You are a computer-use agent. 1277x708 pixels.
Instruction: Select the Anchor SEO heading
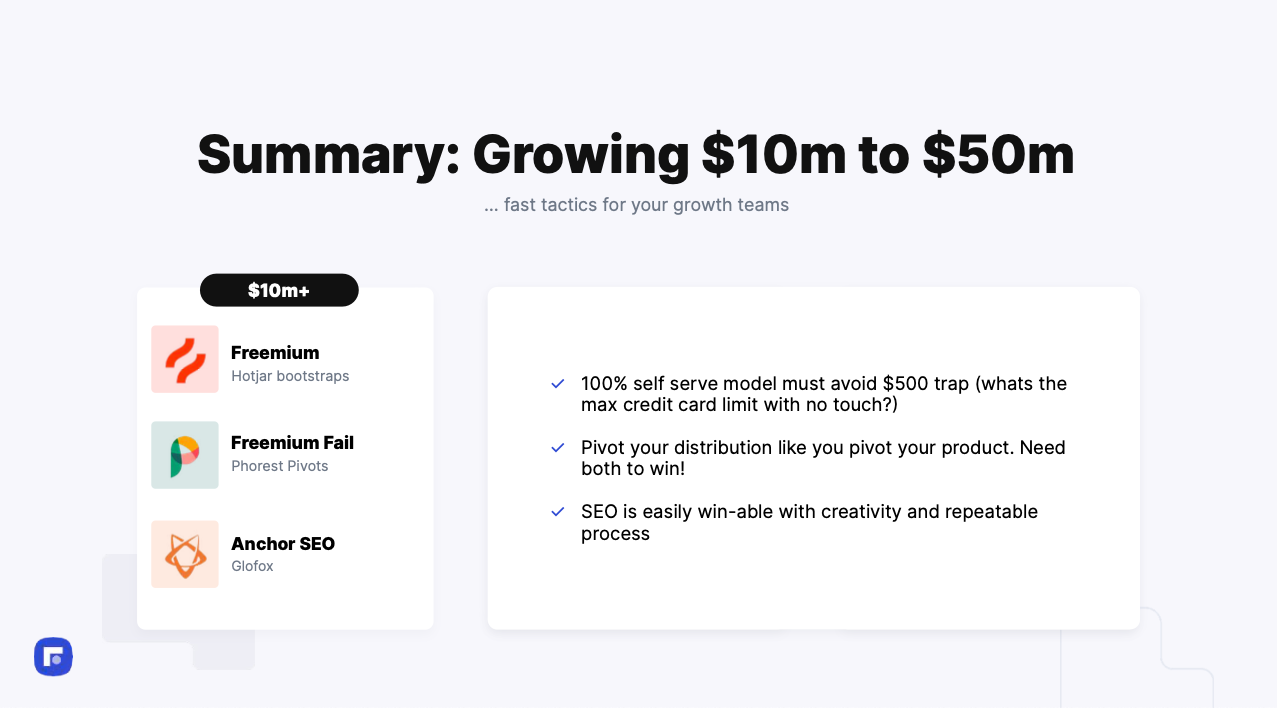pos(283,543)
